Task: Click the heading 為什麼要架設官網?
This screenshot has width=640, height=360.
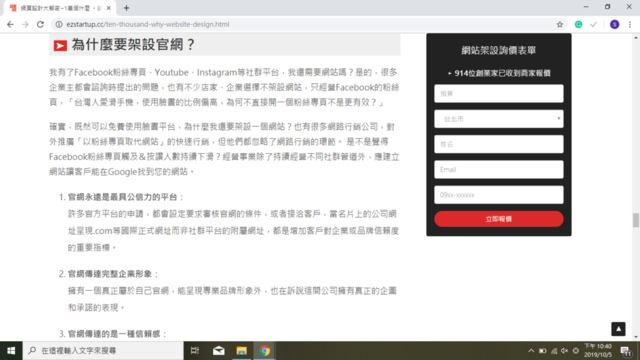Action: click(133, 45)
